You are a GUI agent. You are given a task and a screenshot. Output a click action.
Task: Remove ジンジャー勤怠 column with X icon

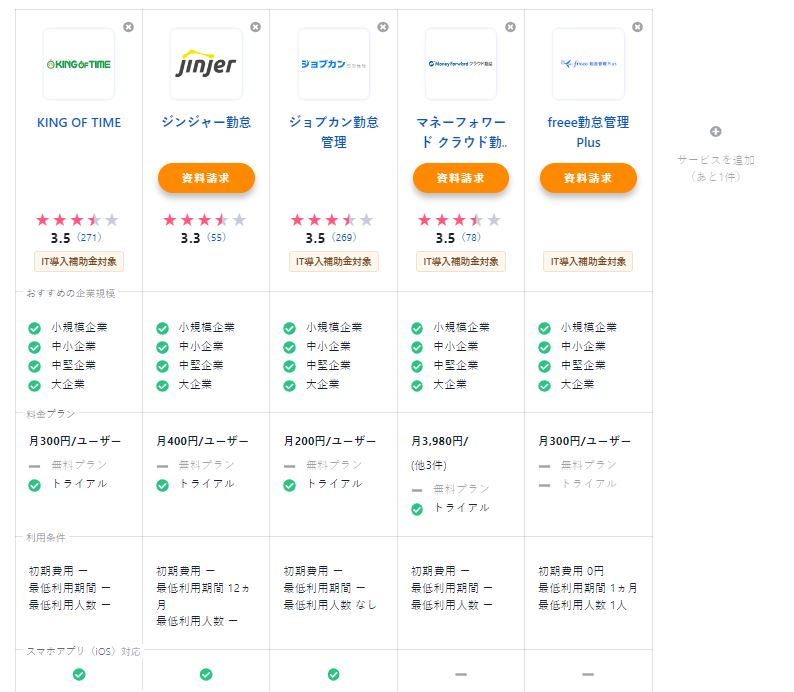(256, 27)
